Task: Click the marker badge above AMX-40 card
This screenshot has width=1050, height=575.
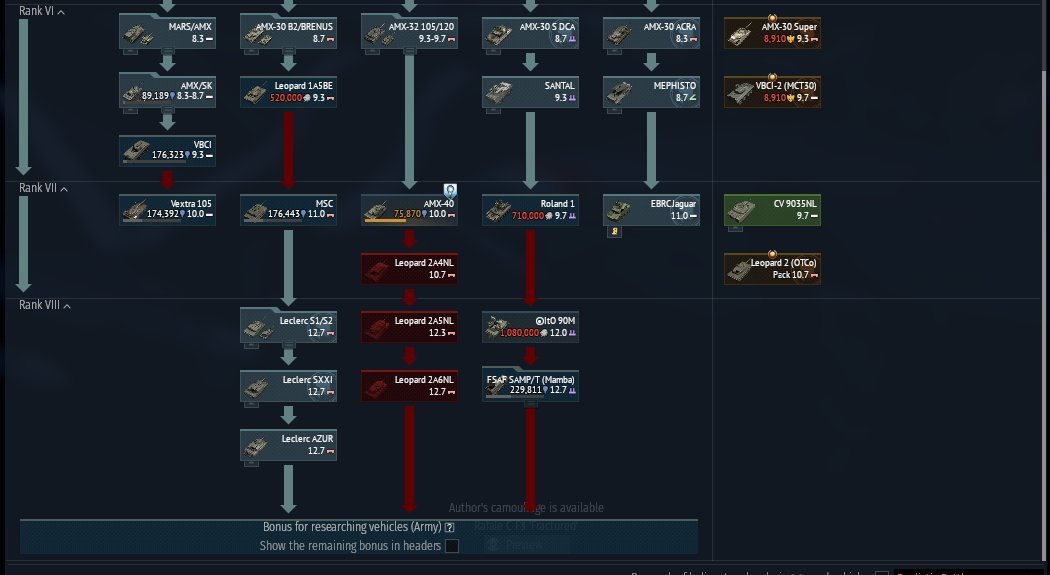Action: [x=450, y=191]
